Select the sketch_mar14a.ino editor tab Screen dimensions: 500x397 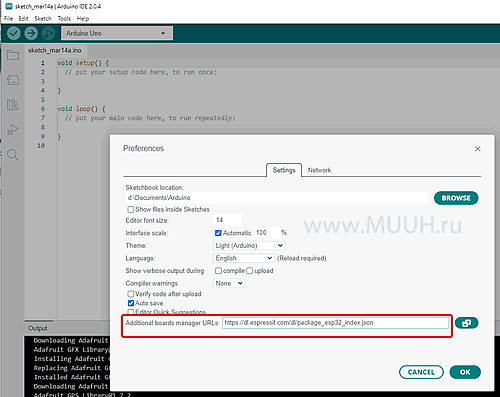[x=55, y=50]
